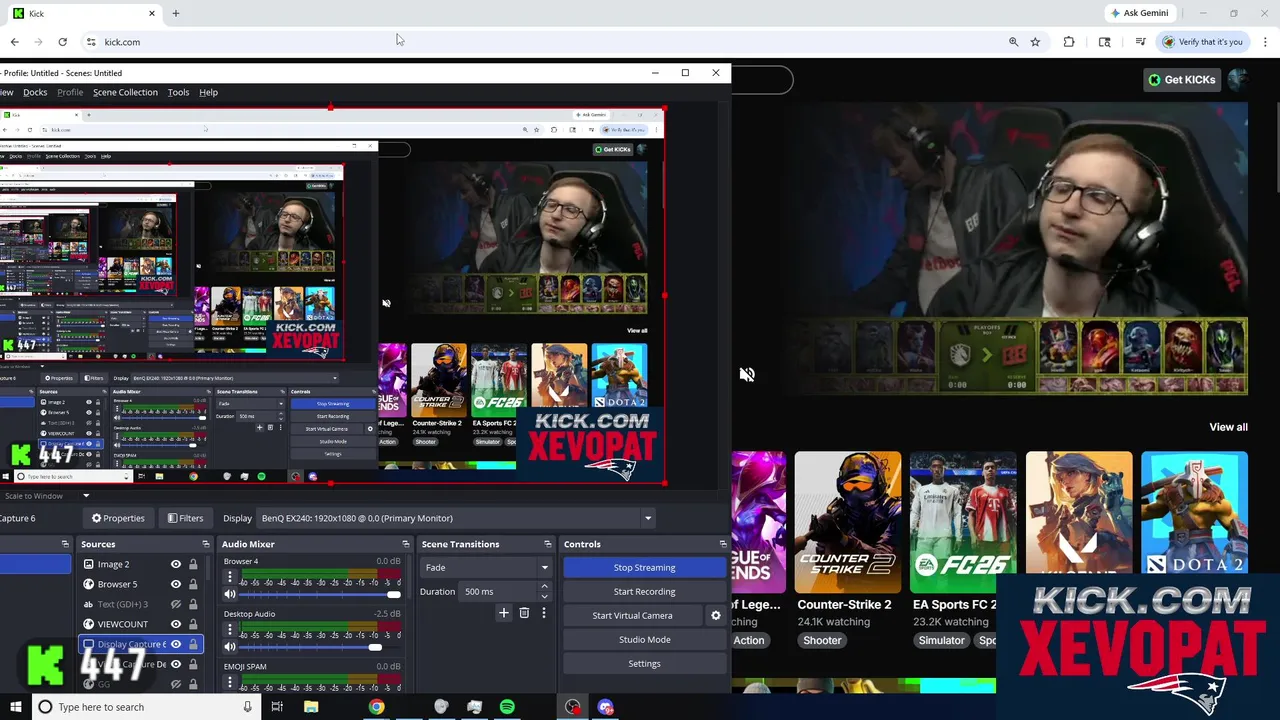Decrease transition duration with down arrow
This screenshot has width=1280, height=720.
pyautogui.click(x=544, y=596)
